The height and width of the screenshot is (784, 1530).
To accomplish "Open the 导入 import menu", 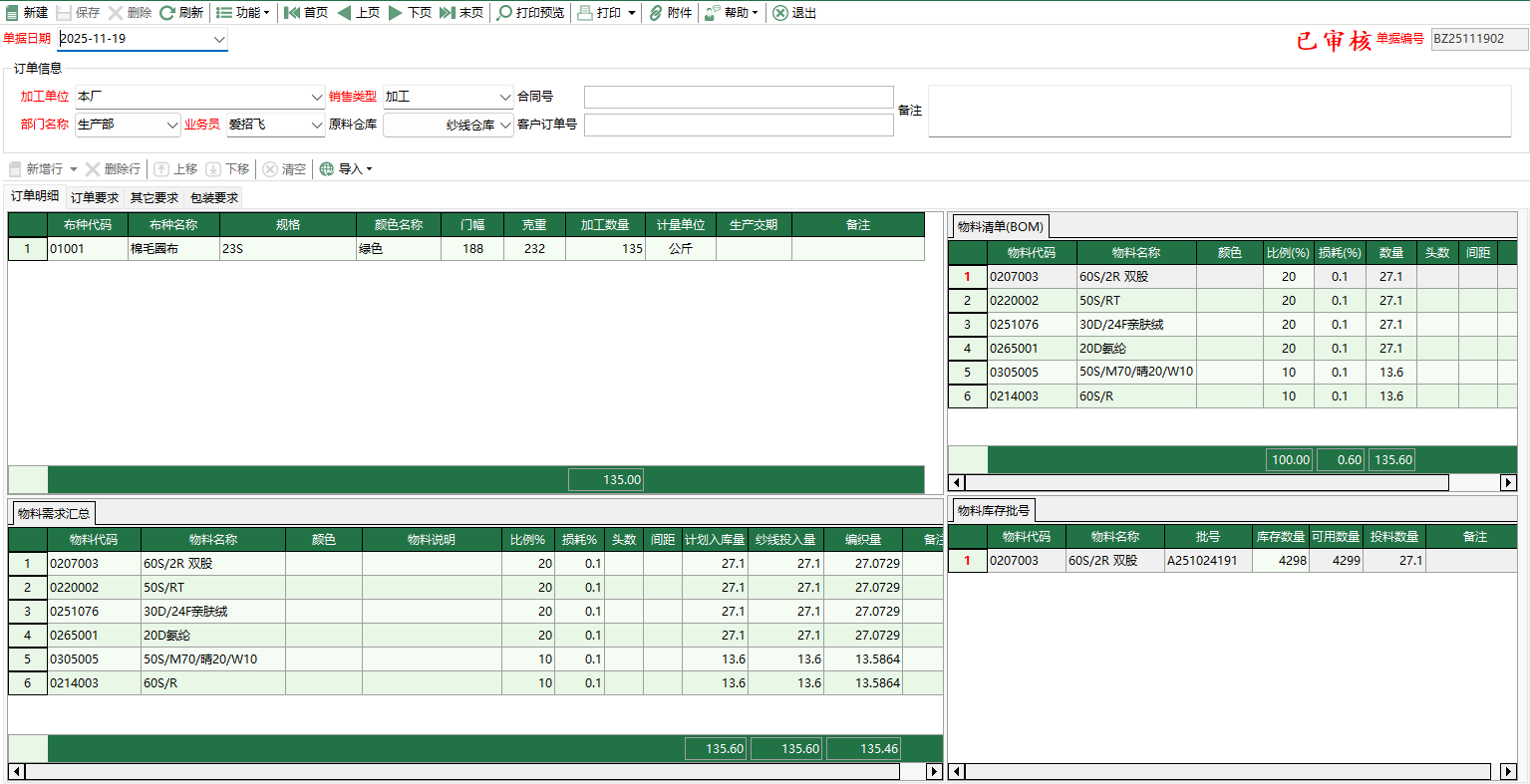I will 346,169.
